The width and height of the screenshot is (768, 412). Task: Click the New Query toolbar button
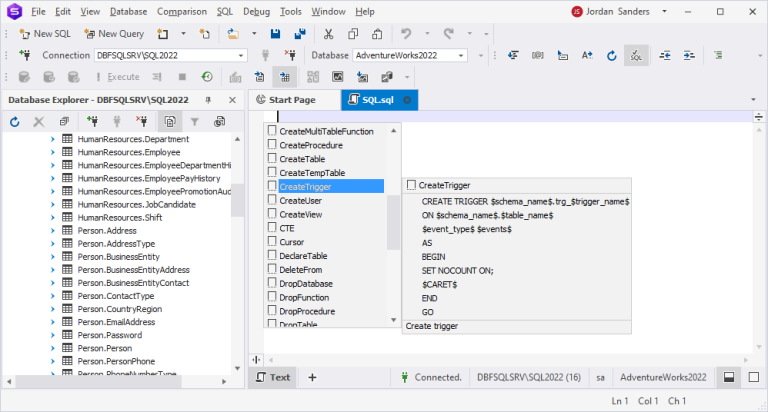click(115, 34)
